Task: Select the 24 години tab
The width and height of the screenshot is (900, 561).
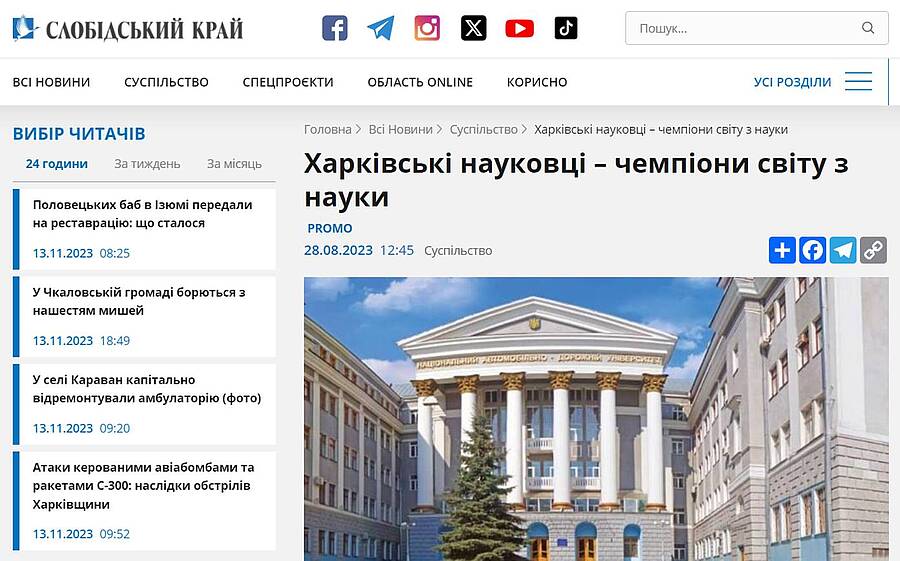Action: tap(57, 164)
